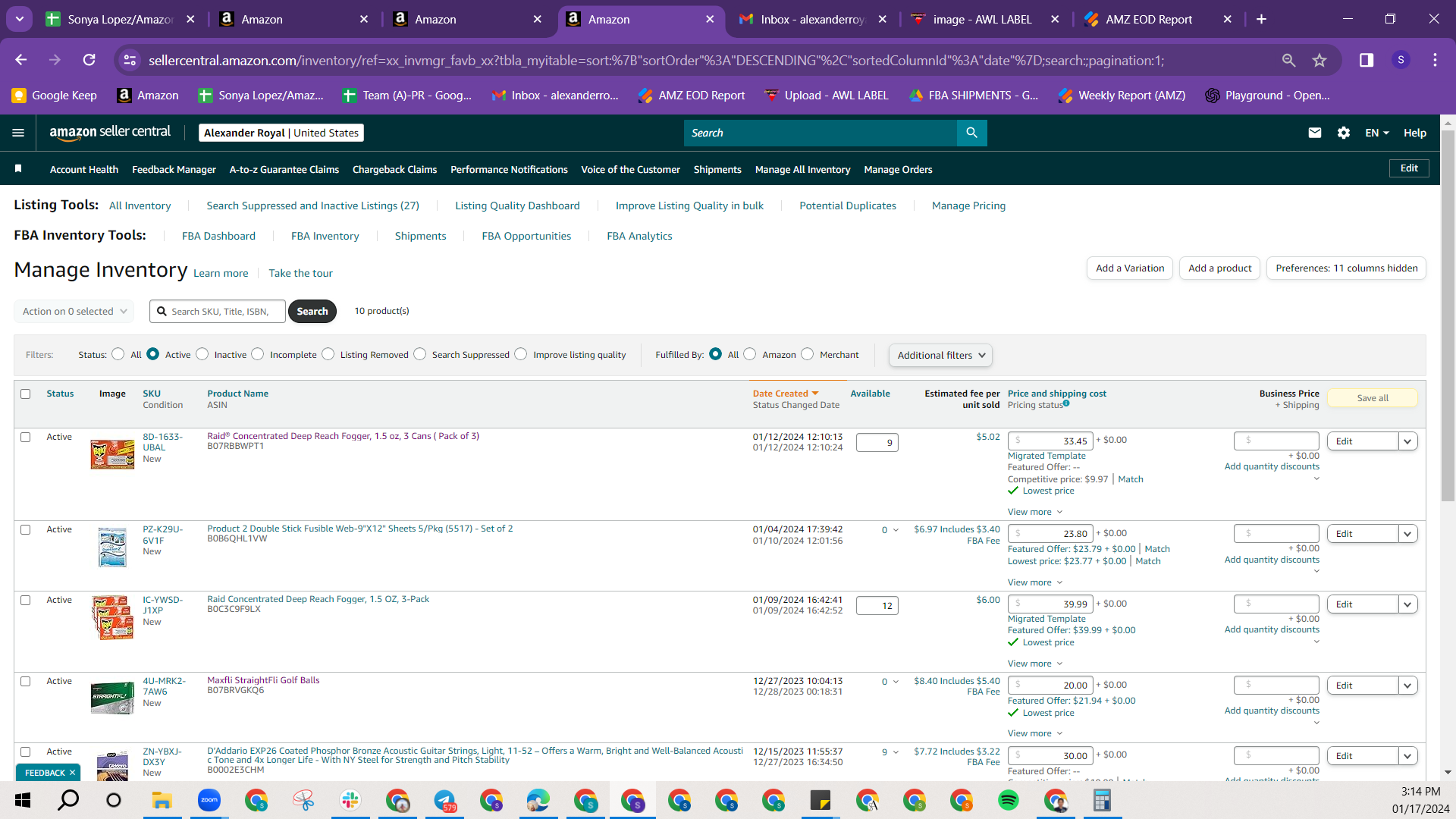The width and height of the screenshot is (1456, 819).
Task: Click the Save all button
Action: pos(1373,397)
